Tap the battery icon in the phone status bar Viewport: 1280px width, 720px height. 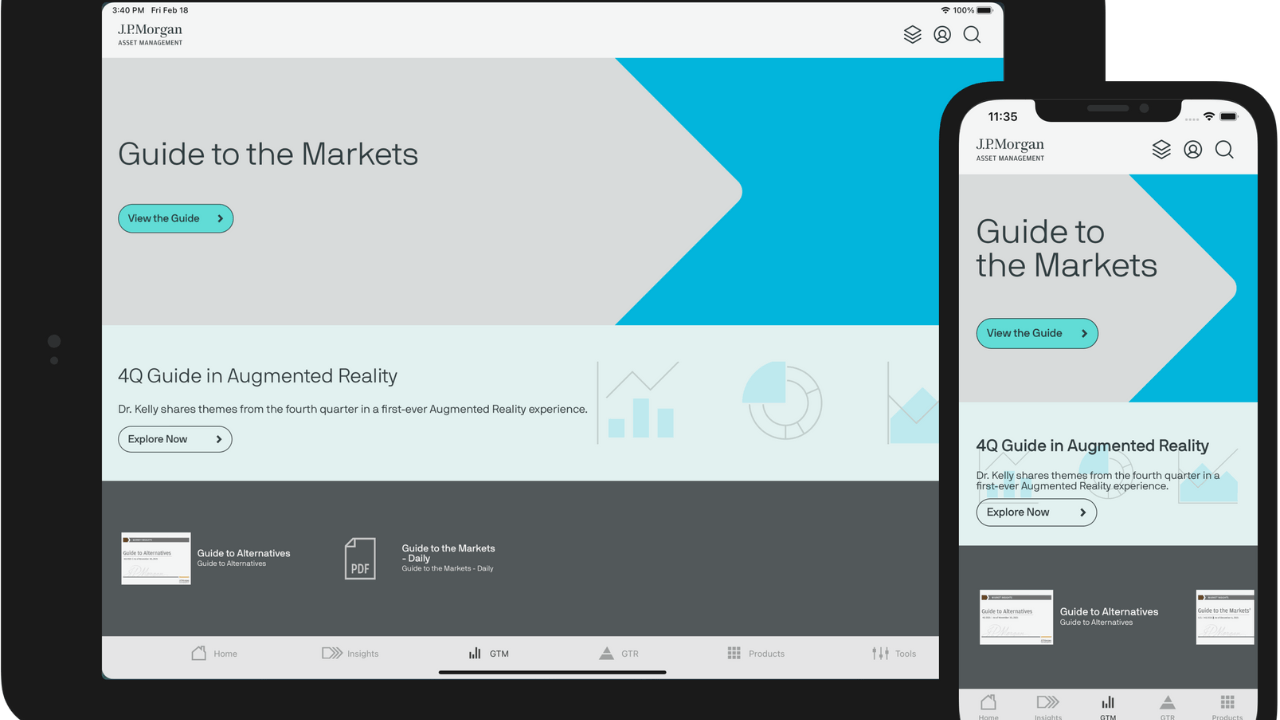pos(1229,116)
